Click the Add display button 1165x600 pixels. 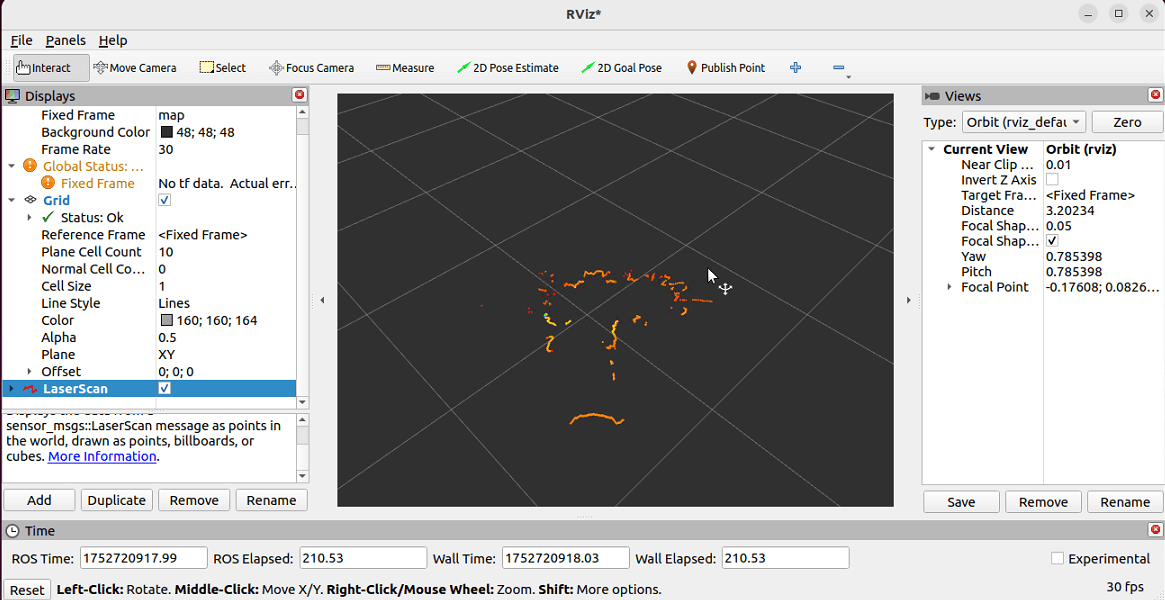point(39,500)
